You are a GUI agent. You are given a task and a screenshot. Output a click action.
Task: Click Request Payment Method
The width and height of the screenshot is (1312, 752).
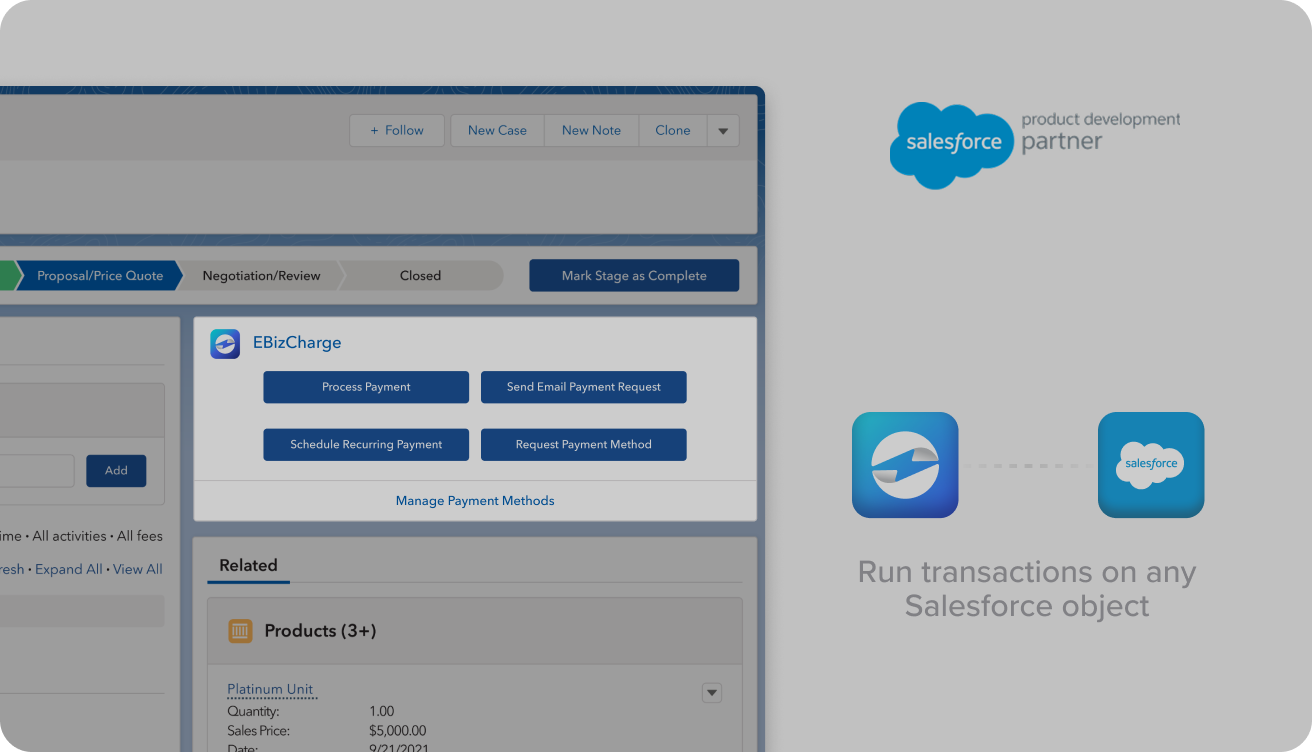pyautogui.click(x=584, y=444)
